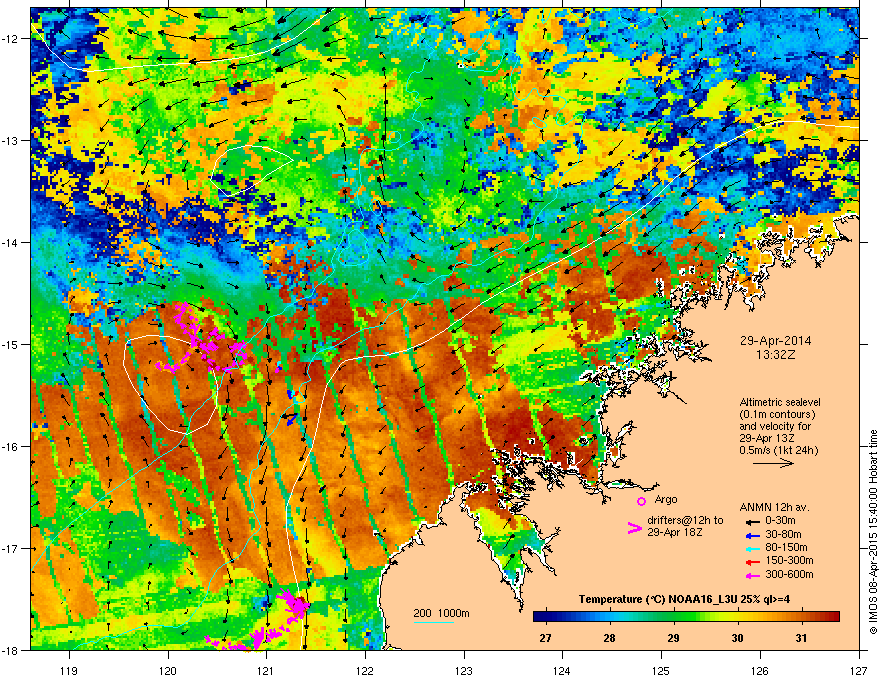Click the color bar value 27
The width and height of the screenshot is (880, 680).
point(545,638)
